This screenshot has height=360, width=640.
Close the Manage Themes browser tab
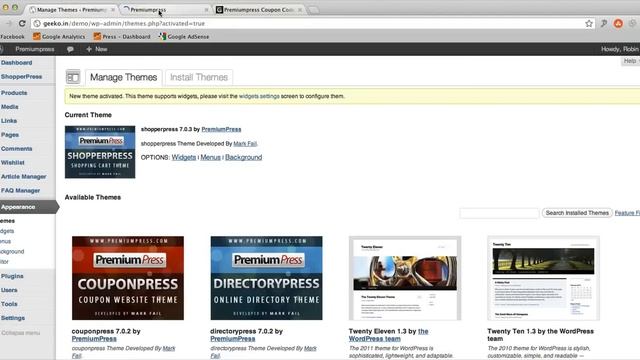click(113, 10)
